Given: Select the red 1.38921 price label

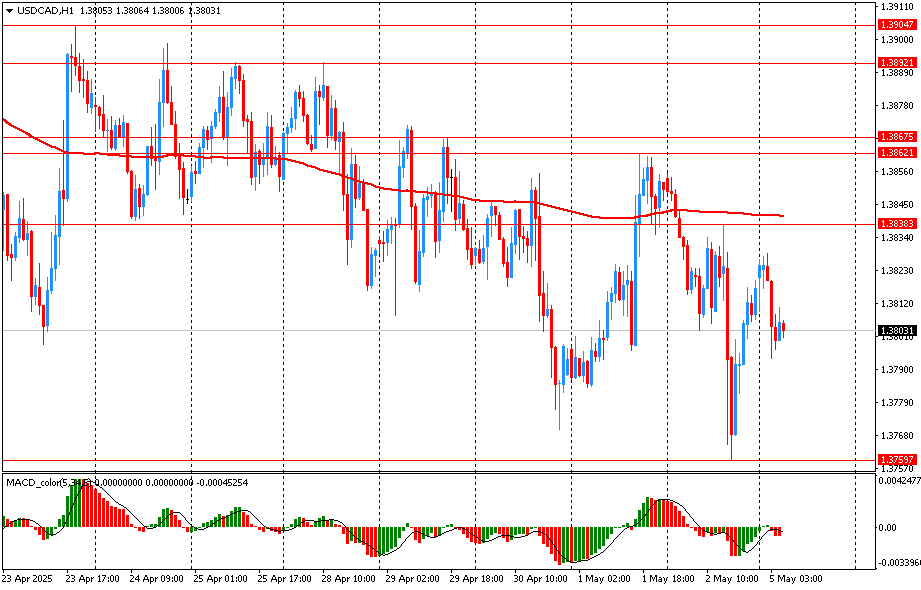Looking at the screenshot, I should pos(896,62).
